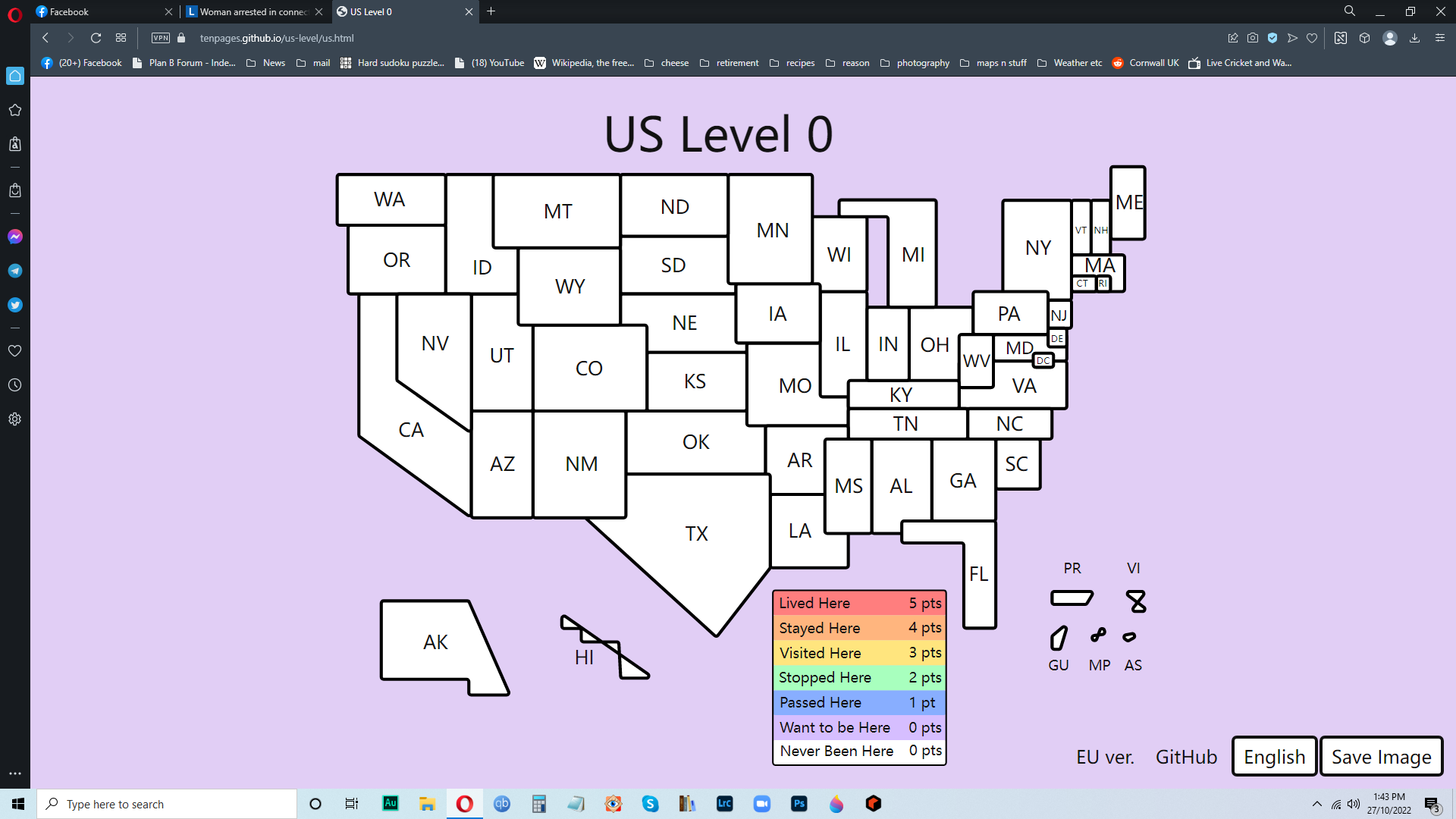Open the photography bookmarks folder

coord(915,63)
